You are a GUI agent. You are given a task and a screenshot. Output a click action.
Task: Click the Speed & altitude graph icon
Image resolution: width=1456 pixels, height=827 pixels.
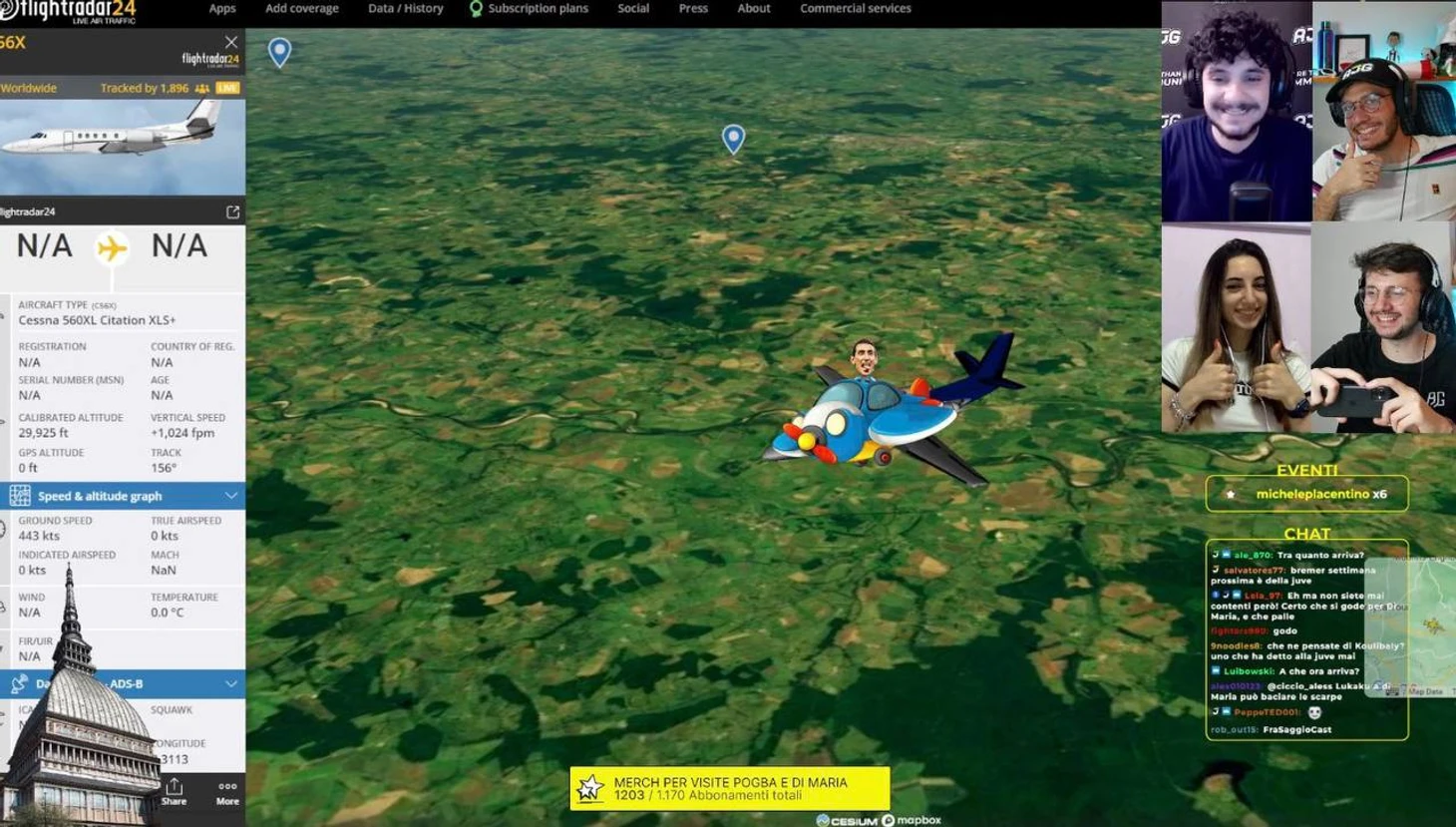[x=20, y=496]
